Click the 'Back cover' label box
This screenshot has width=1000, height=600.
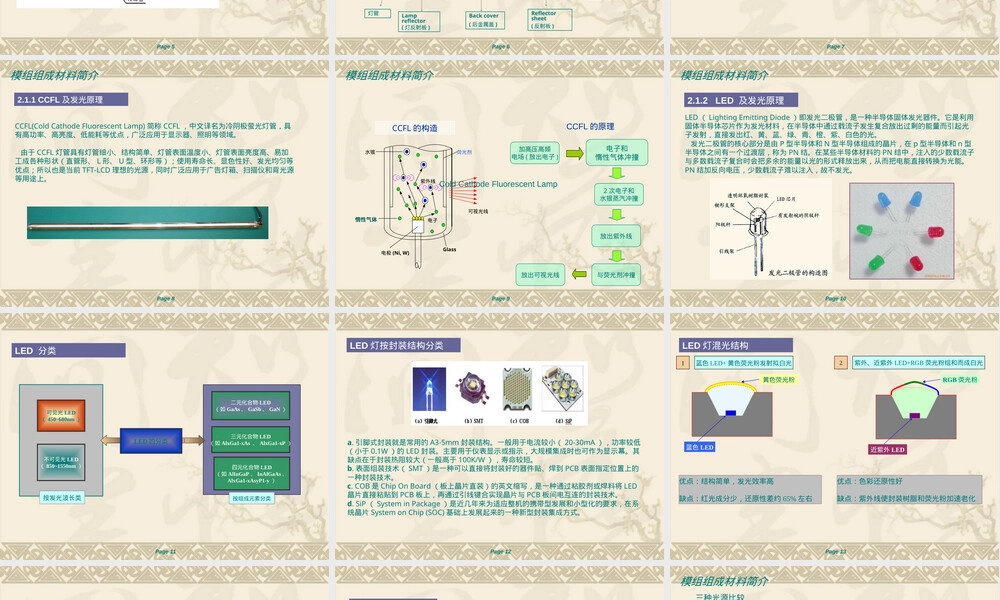485,20
